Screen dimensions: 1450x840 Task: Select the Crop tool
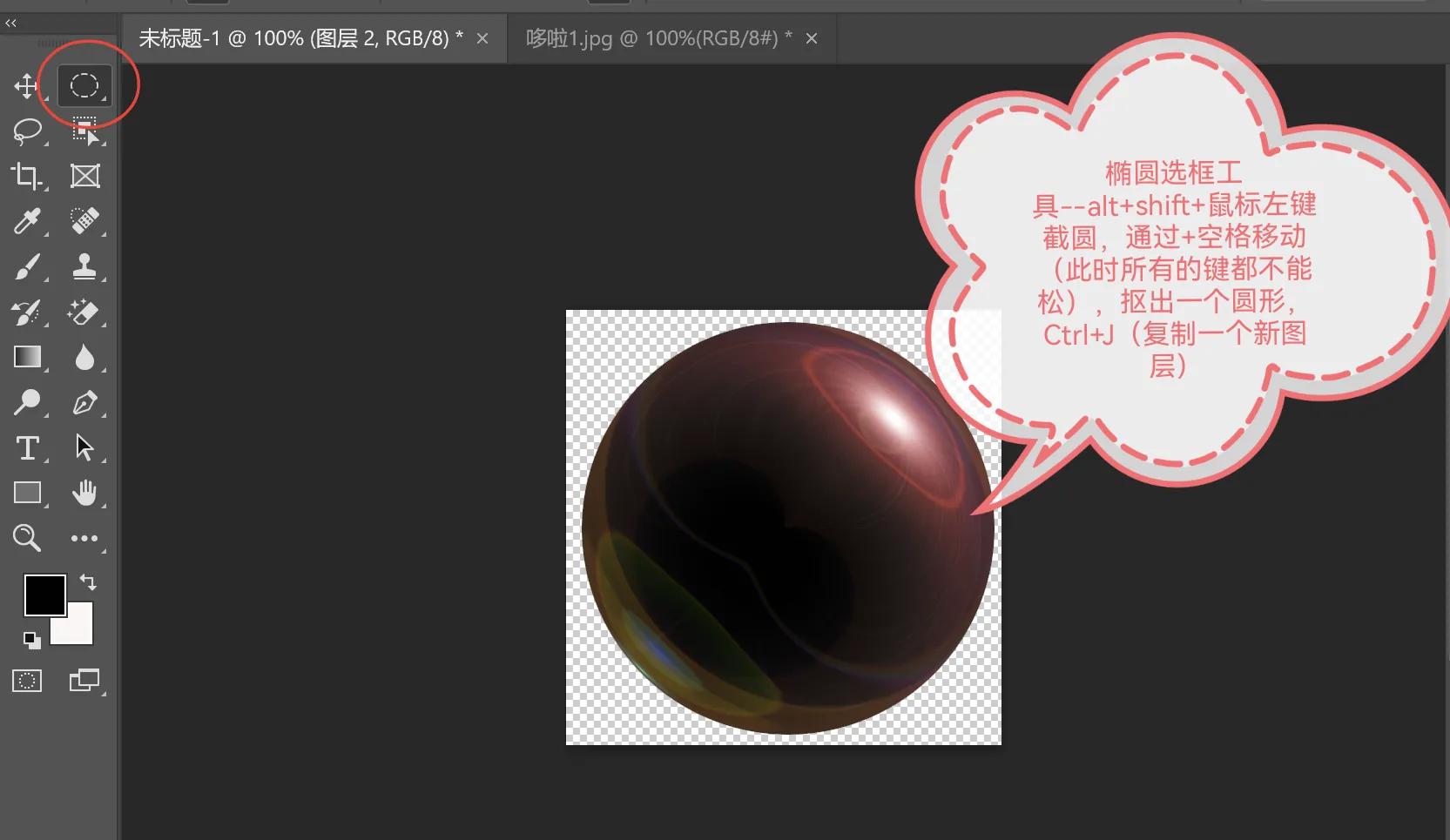pos(26,176)
